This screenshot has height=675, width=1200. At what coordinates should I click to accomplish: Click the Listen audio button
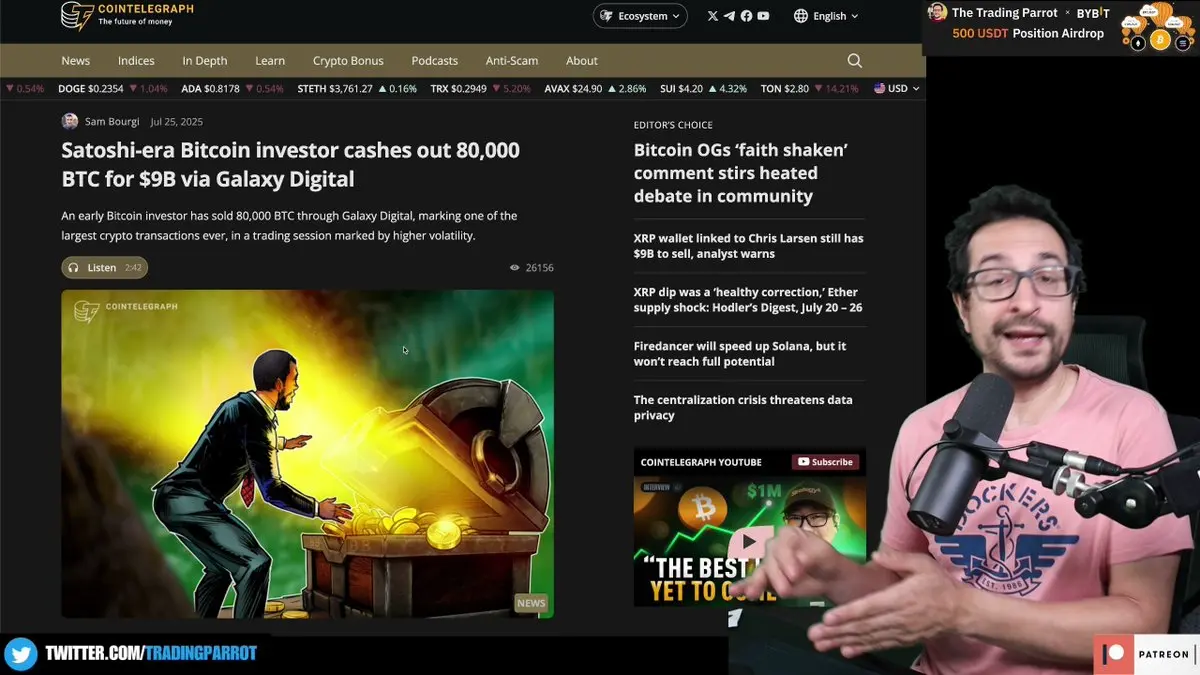click(105, 268)
